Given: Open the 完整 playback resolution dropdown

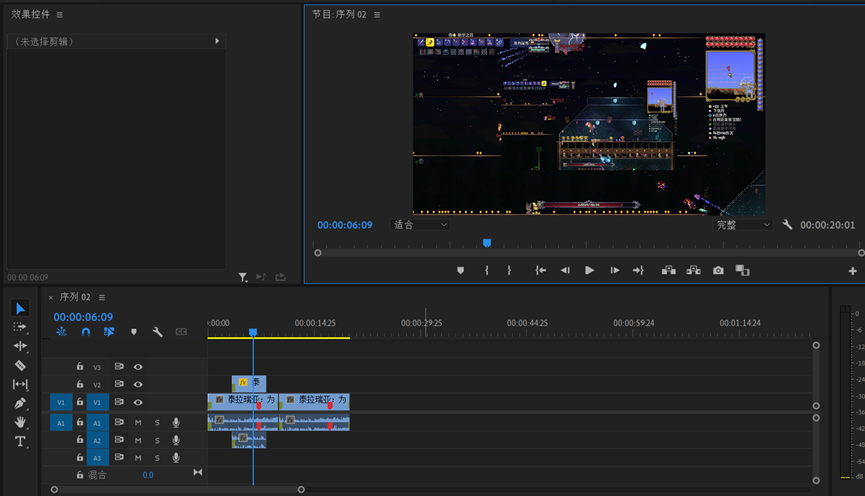Looking at the screenshot, I should pos(743,225).
